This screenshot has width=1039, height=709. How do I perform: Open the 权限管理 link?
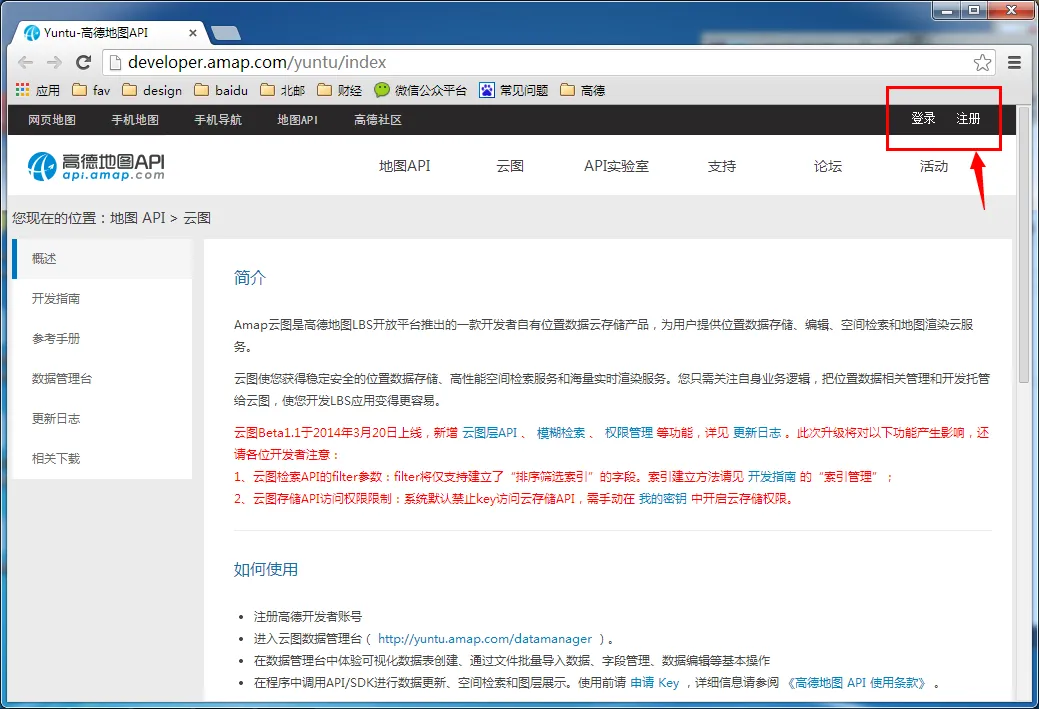[x=629, y=433]
